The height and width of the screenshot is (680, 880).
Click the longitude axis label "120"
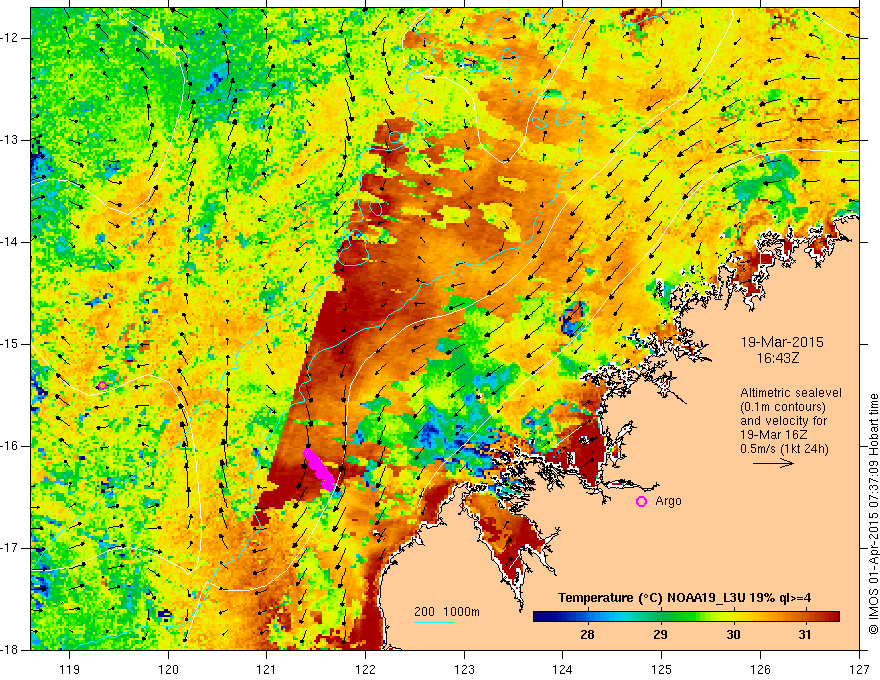pos(168,669)
